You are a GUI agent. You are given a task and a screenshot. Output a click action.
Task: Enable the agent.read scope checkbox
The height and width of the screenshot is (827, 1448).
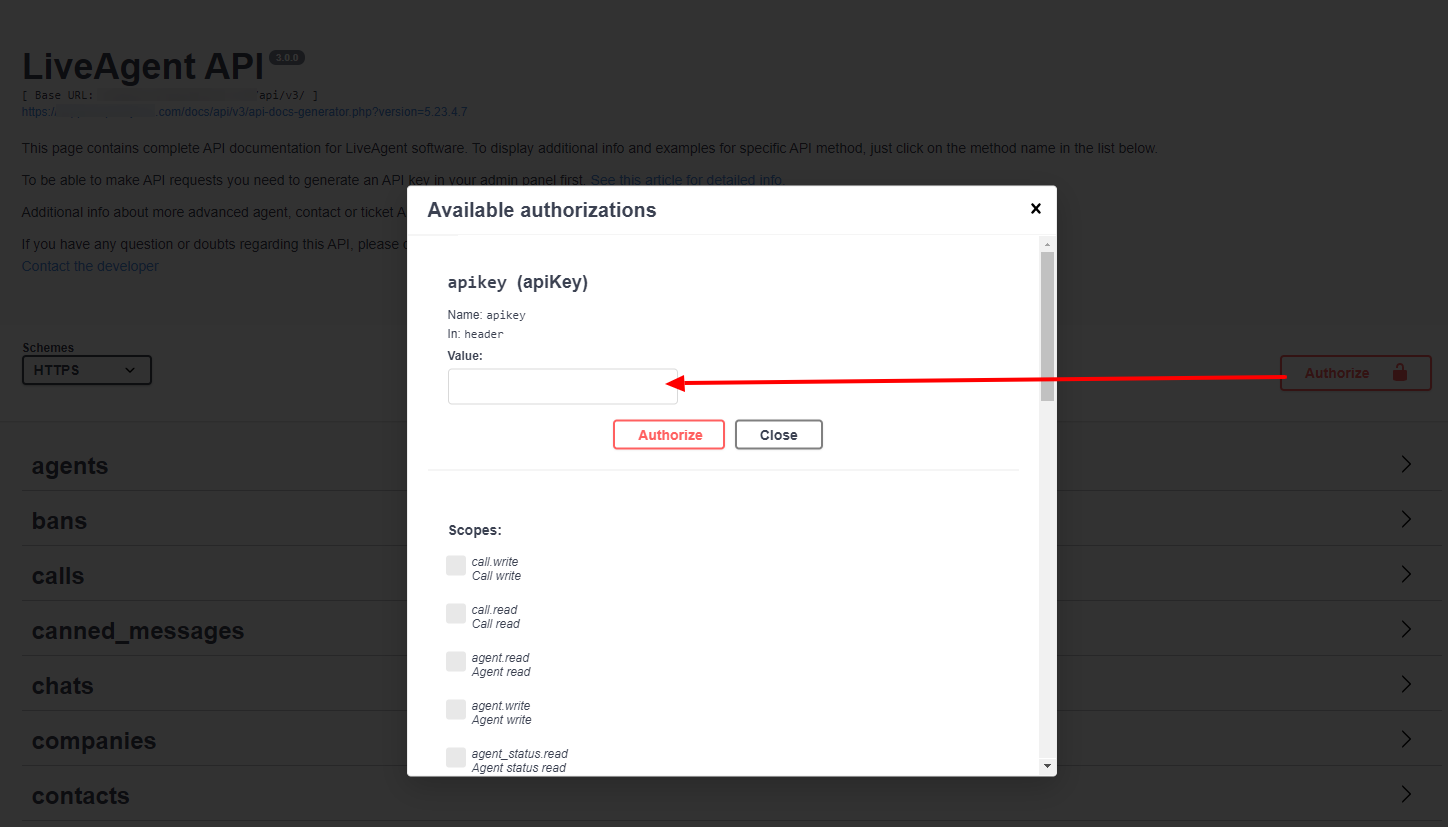[x=456, y=662]
